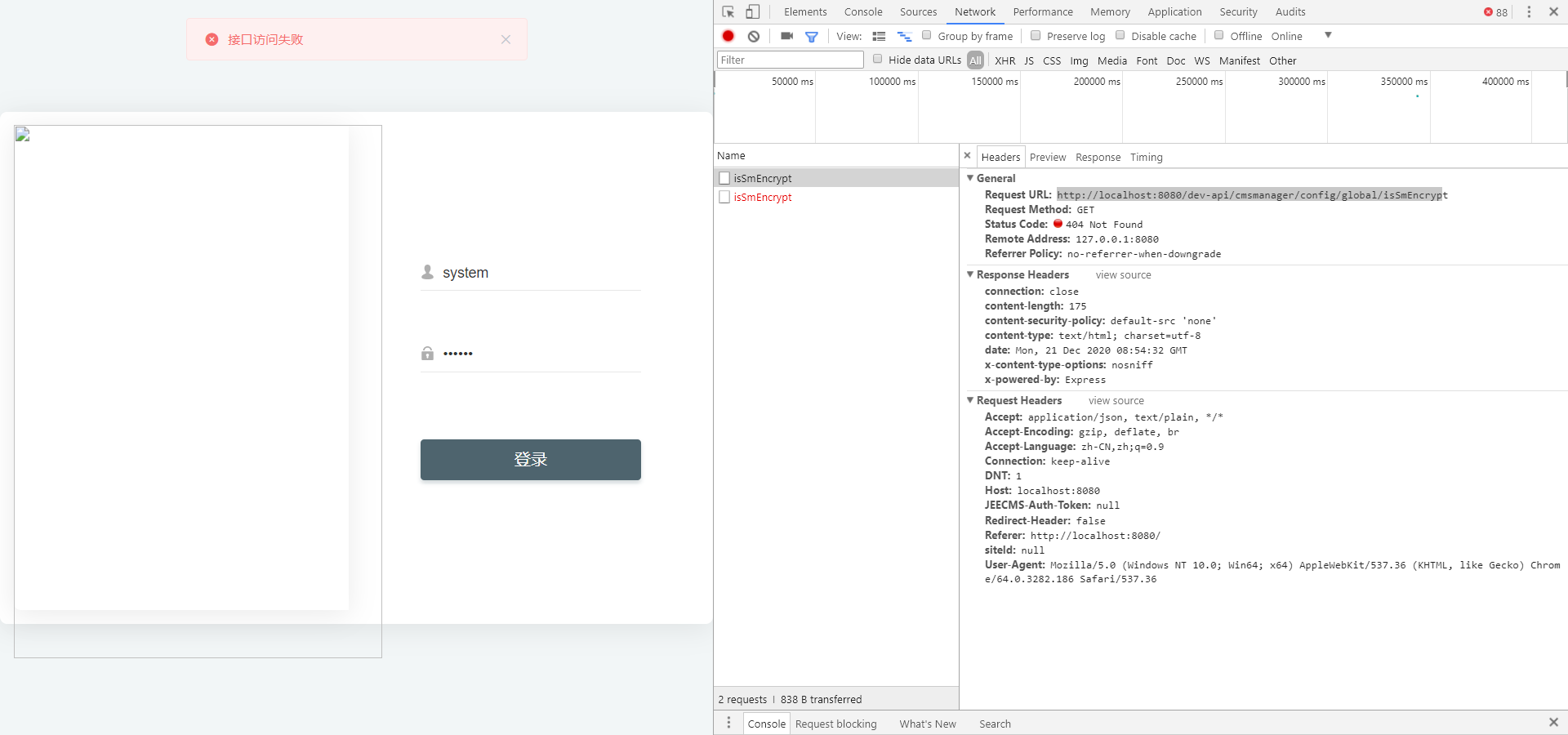Image resolution: width=1568 pixels, height=735 pixels.
Task: Check the Hide data URLs option
Action: pos(878,60)
